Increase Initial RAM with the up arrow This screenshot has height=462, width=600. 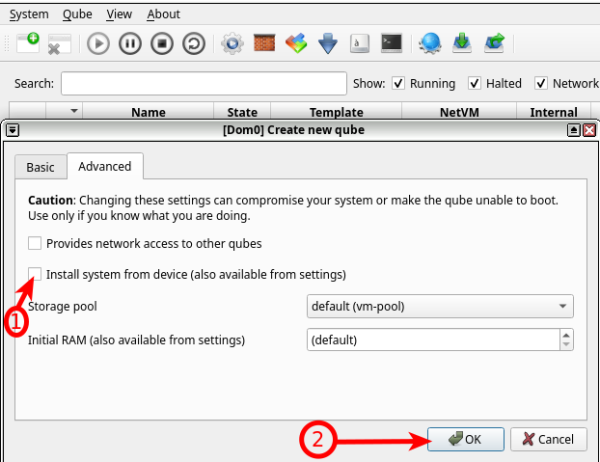566,335
